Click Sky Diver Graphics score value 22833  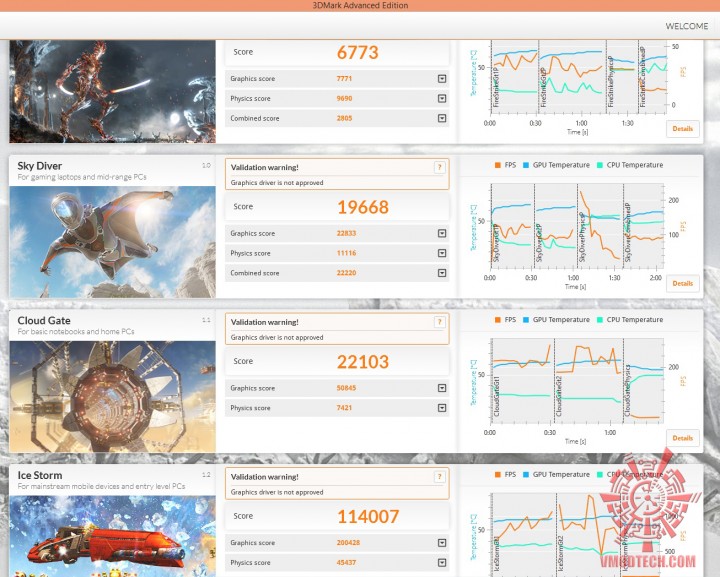[x=346, y=234]
